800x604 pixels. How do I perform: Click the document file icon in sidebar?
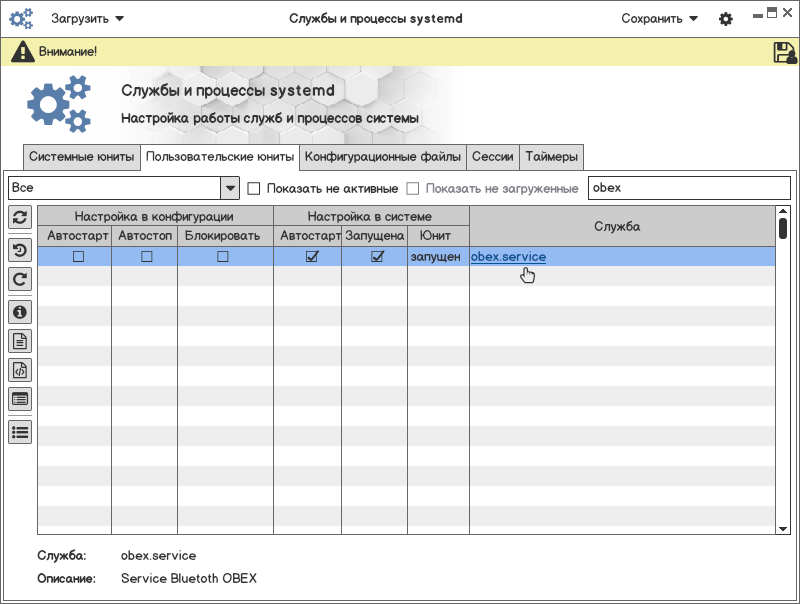point(20,341)
